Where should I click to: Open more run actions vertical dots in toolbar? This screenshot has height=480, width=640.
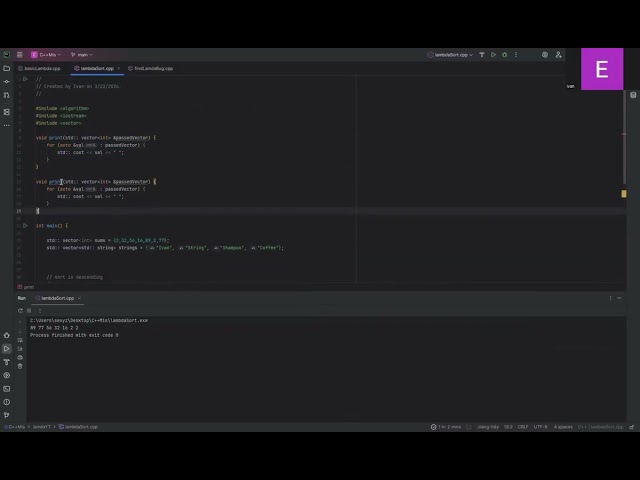[516, 55]
